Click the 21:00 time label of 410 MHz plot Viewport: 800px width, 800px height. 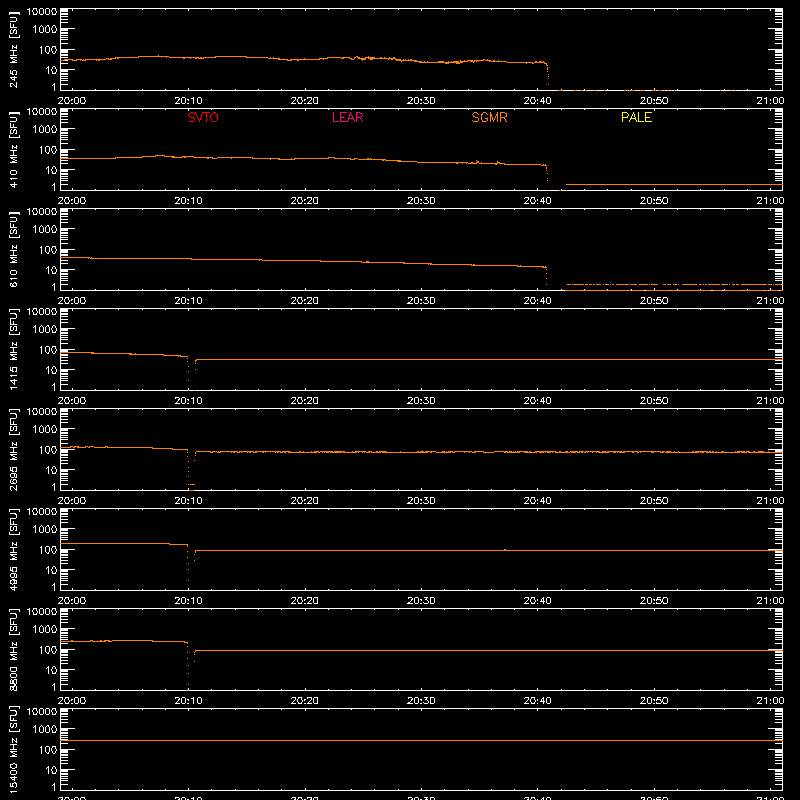[770, 201]
